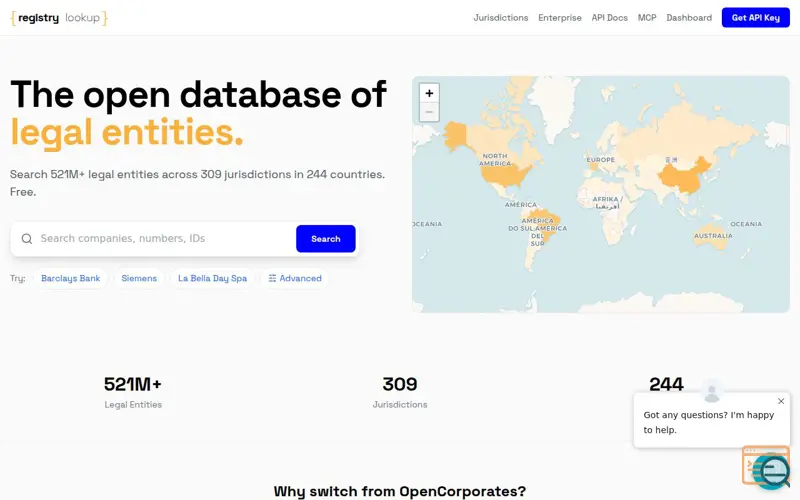Click the magnifier icon in search box
800x500 pixels.
[27, 239]
